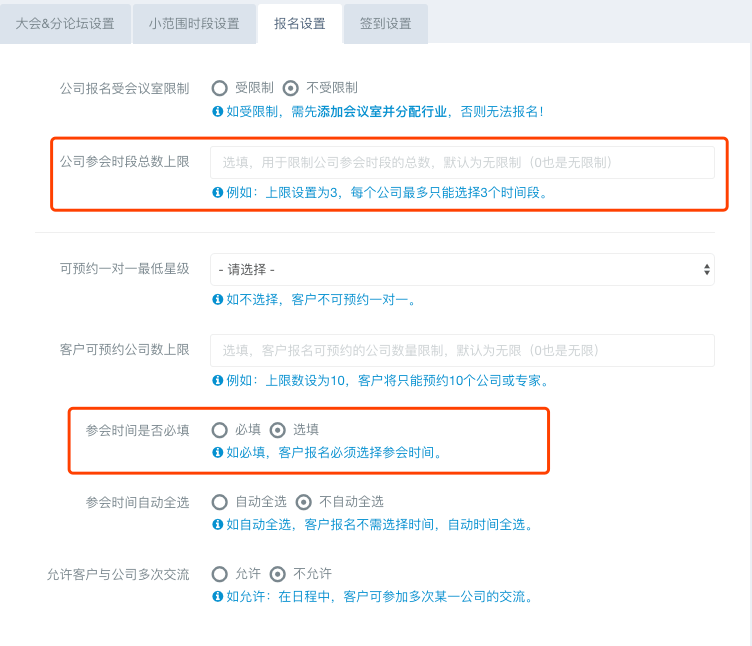Viewport: 752px width, 646px height.
Task: Focus 公司参会时段总数上限 input field
Action: pos(462,163)
